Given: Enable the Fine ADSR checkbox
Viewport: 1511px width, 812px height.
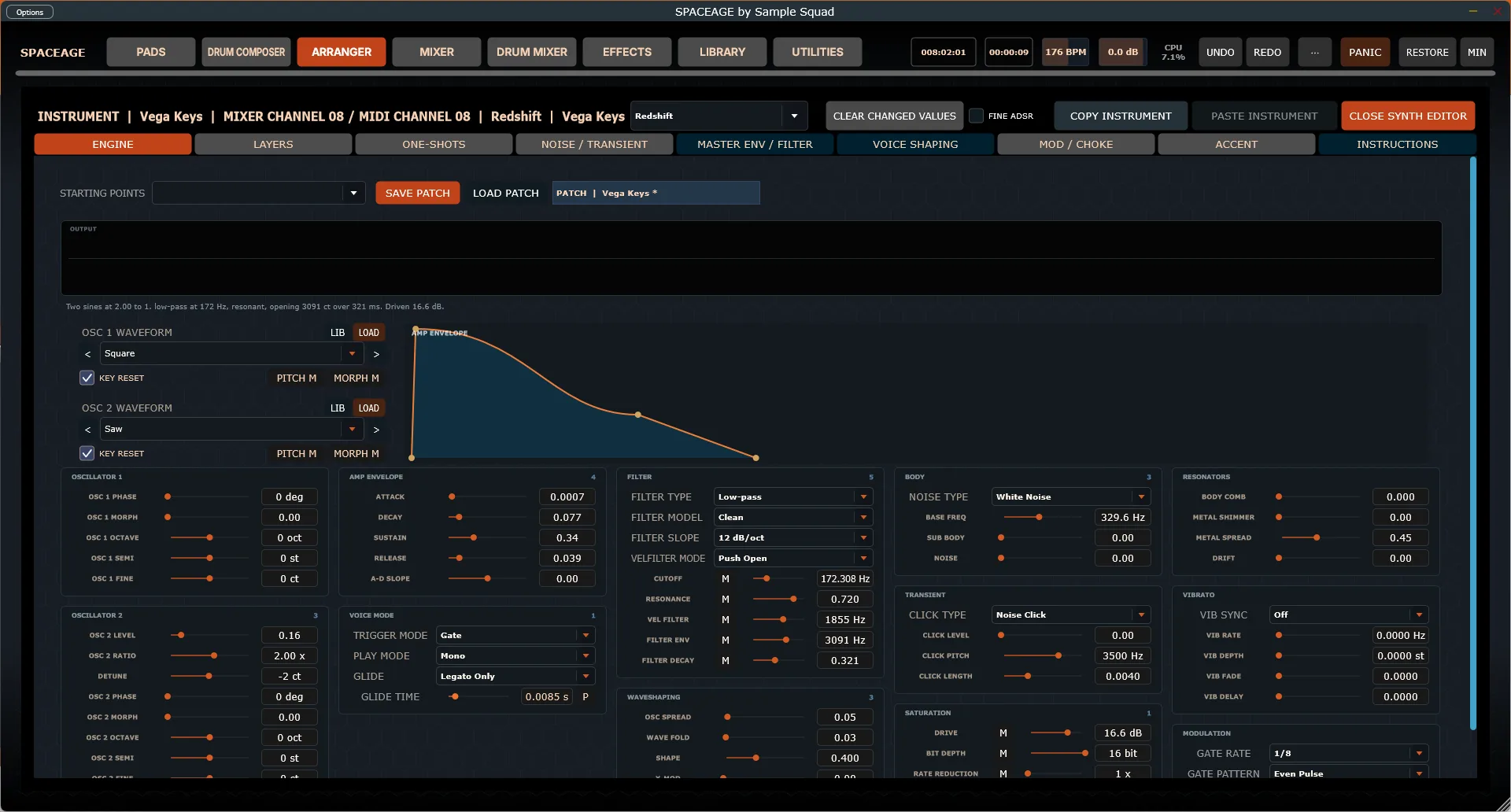Looking at the screenshot, I should pos(977,116).
